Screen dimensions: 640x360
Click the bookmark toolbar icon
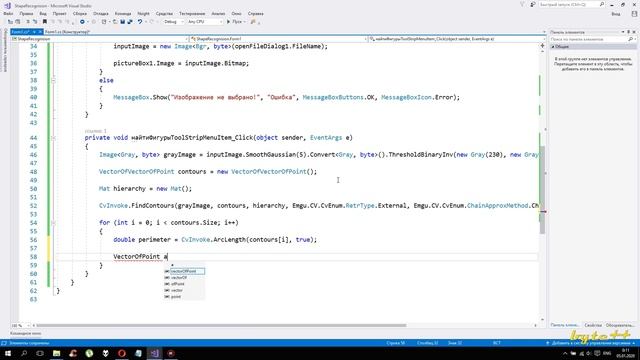[44, 22]
